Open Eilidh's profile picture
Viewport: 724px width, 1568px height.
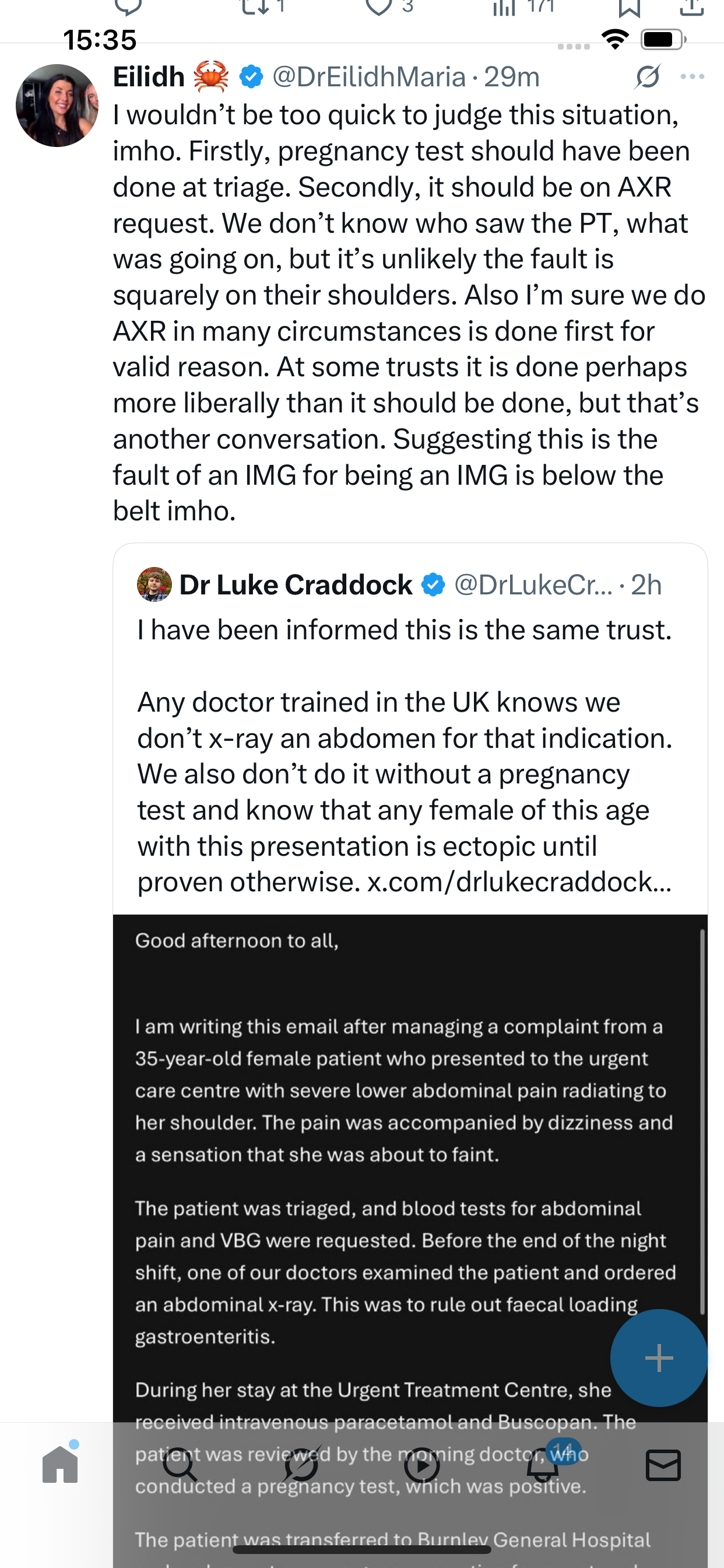57,106
